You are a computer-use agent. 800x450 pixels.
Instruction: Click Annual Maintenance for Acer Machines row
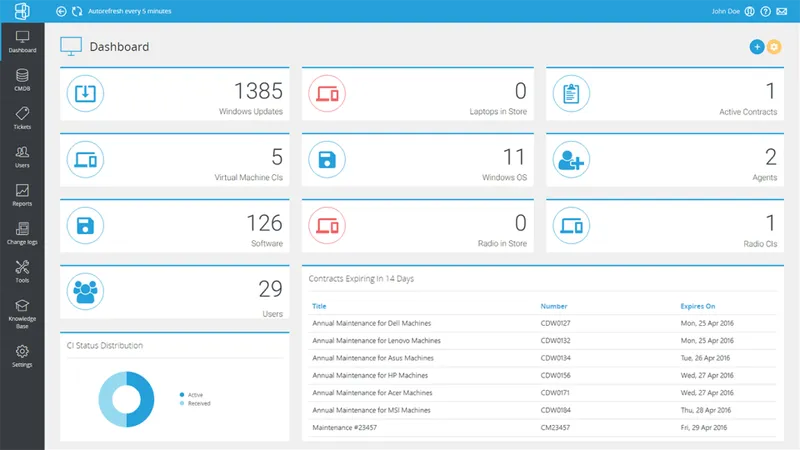point(542,392)
